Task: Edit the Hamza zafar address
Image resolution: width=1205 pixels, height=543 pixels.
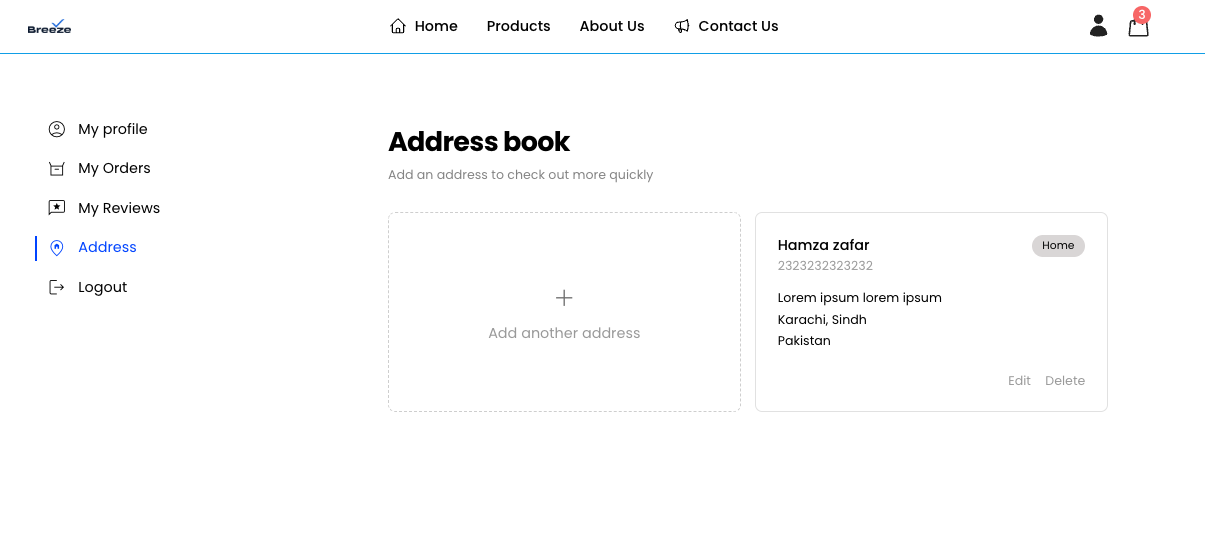Action: [1019, 381]
